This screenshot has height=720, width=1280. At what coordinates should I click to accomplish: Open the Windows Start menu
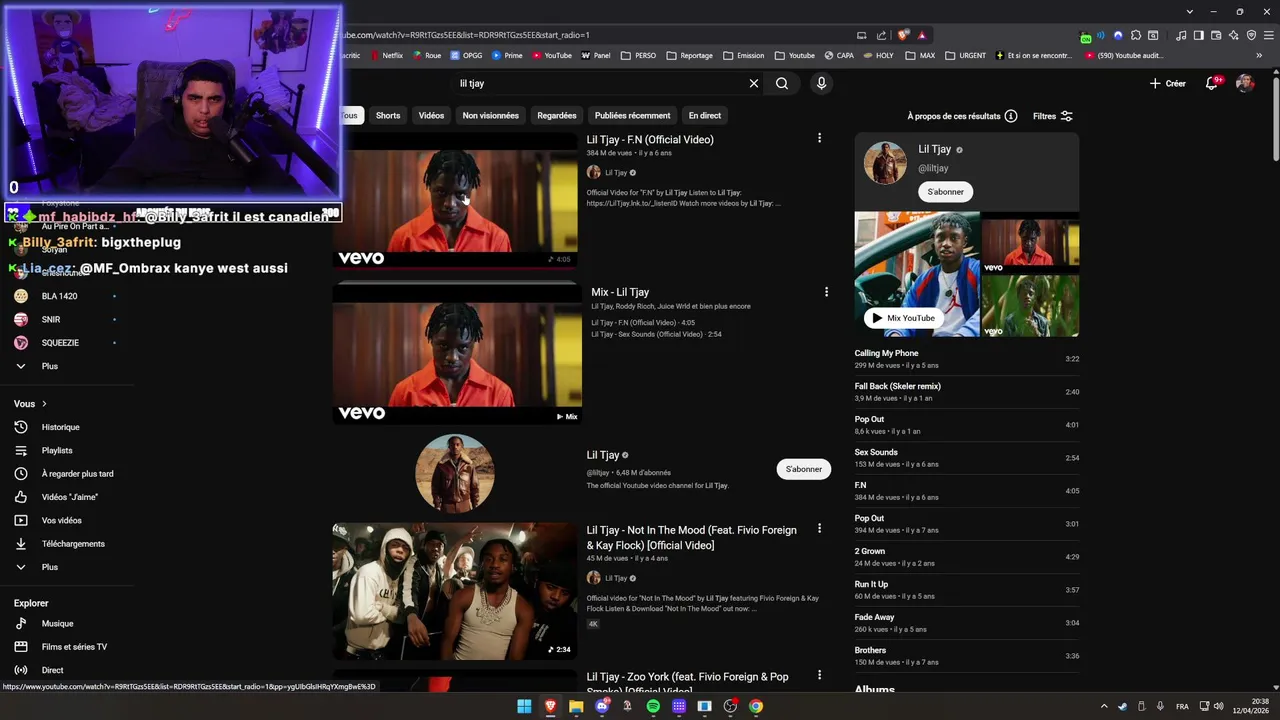pos(524,706)
